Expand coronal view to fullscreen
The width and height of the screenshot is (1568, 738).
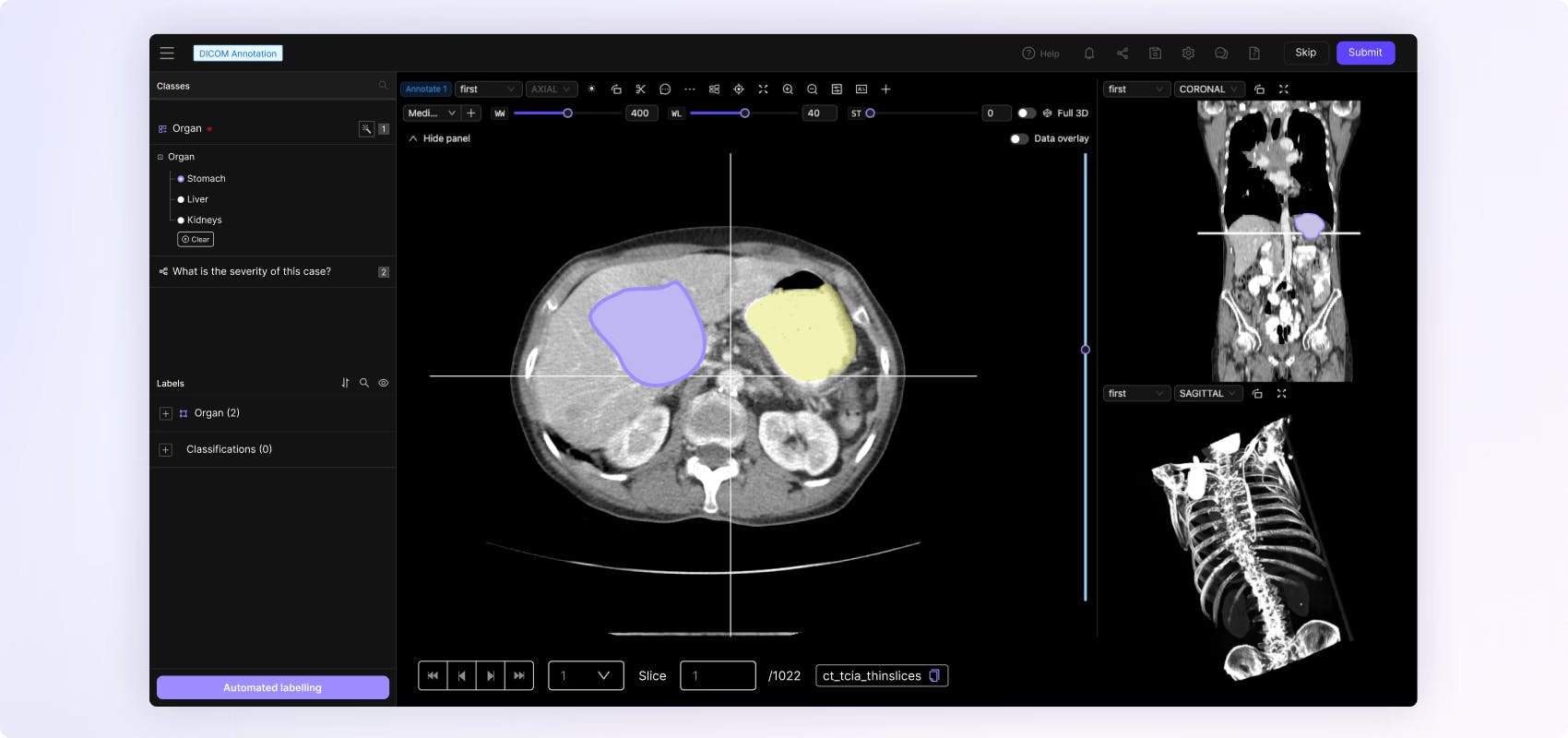(1283, 89)
